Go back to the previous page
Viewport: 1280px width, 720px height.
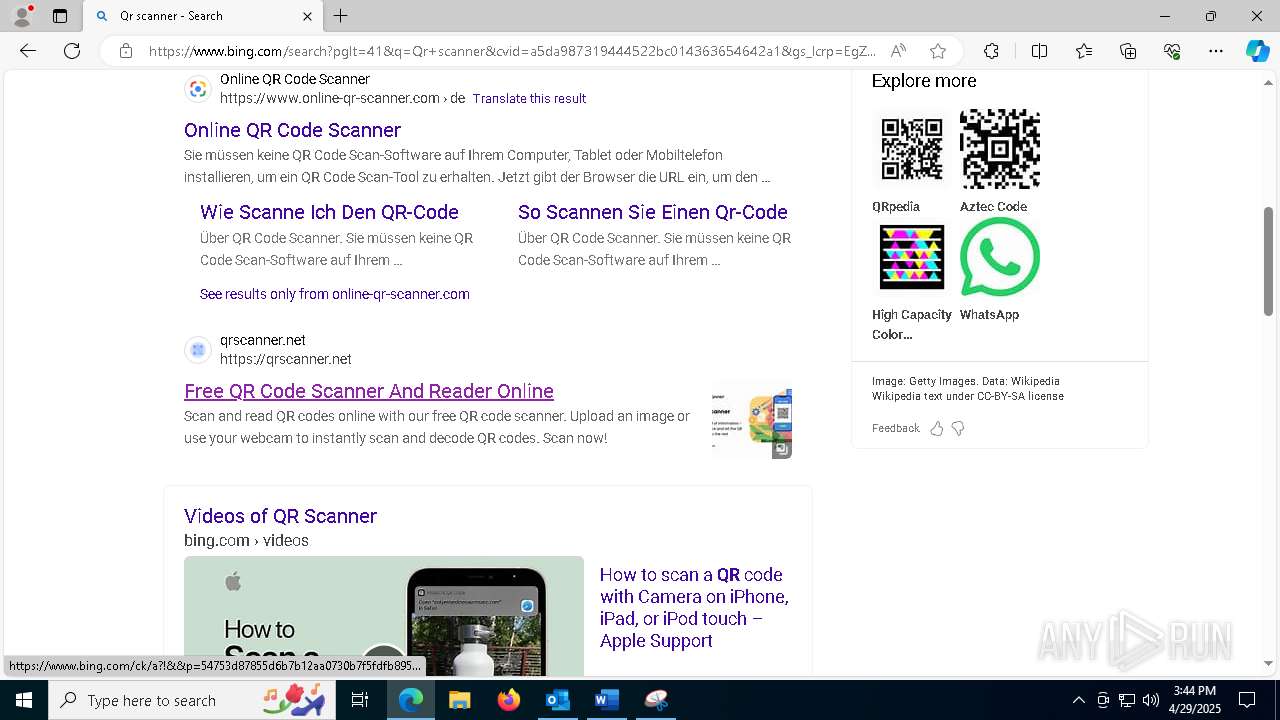[x=28, y=51]
